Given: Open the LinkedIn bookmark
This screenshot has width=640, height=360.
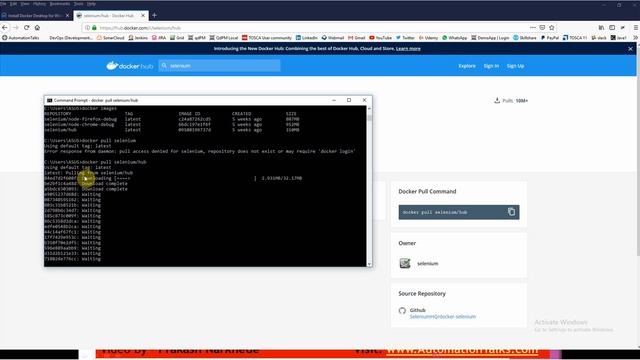Looking at the screenshot, I should 307,38.
